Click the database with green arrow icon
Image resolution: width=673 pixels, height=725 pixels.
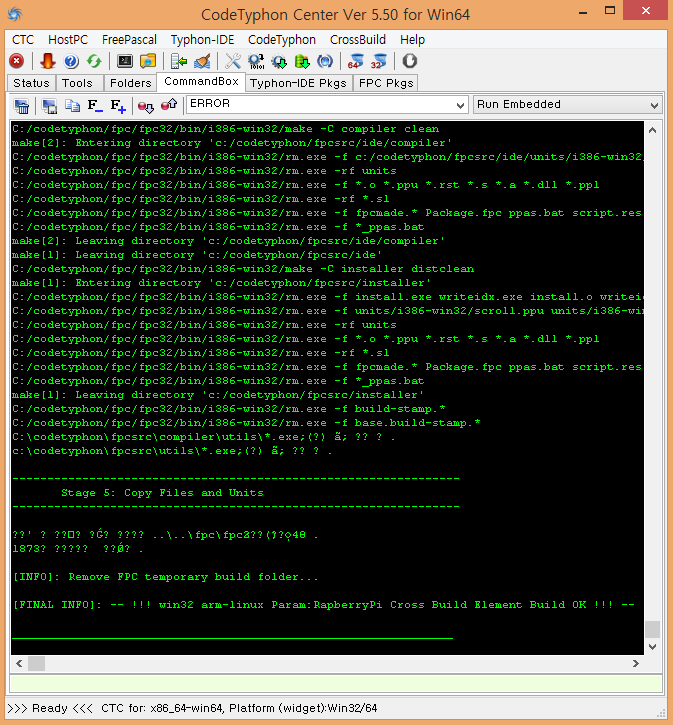point(302,61)
